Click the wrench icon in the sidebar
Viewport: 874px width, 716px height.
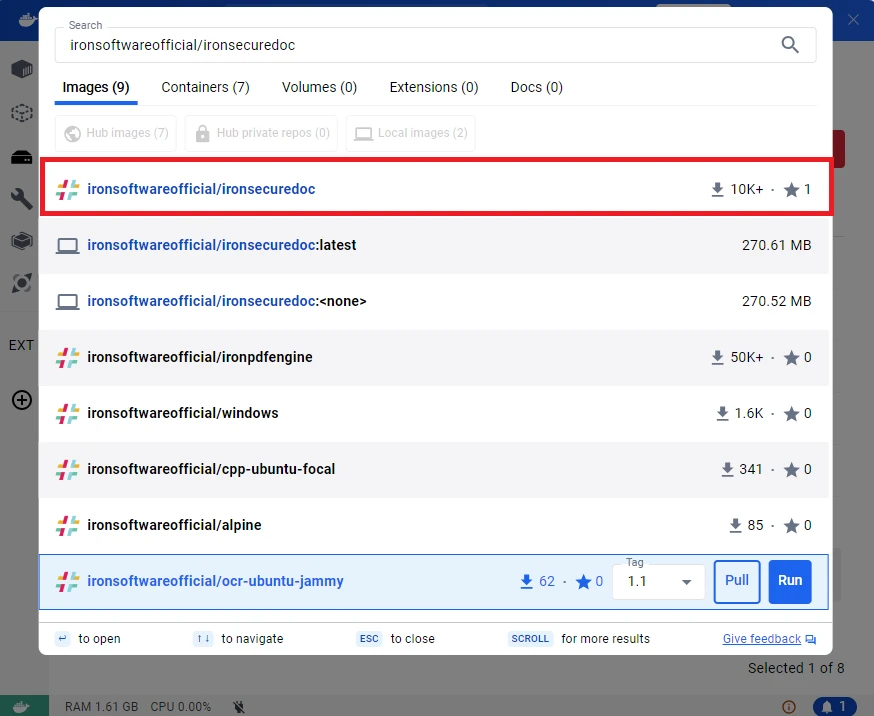coord(21,198)
